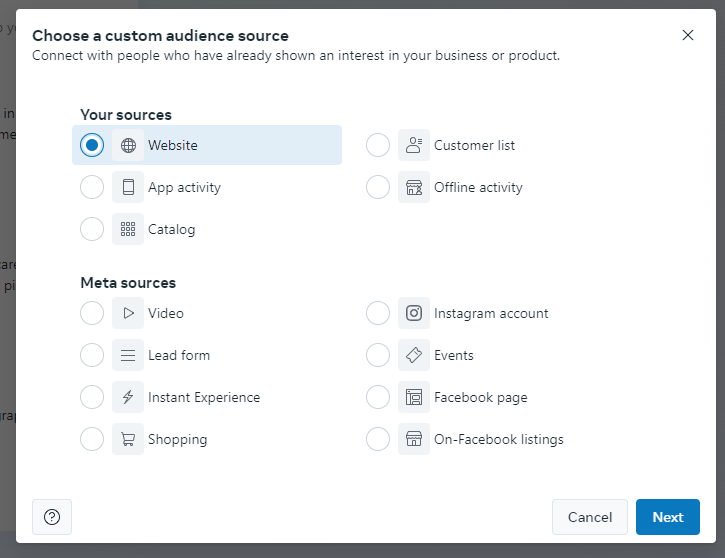Click the phone icon for App activity

pos(128,187)
